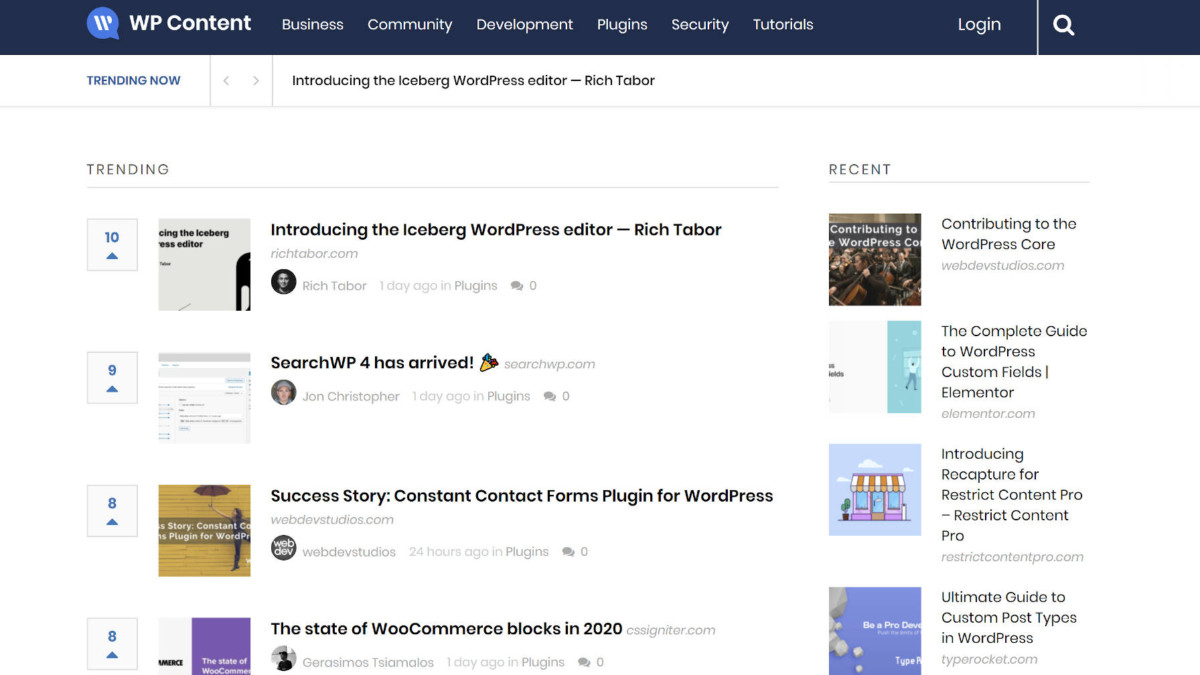Click the webdevstudios author avatar
The image size is (1200, 675).
(284, 548)
